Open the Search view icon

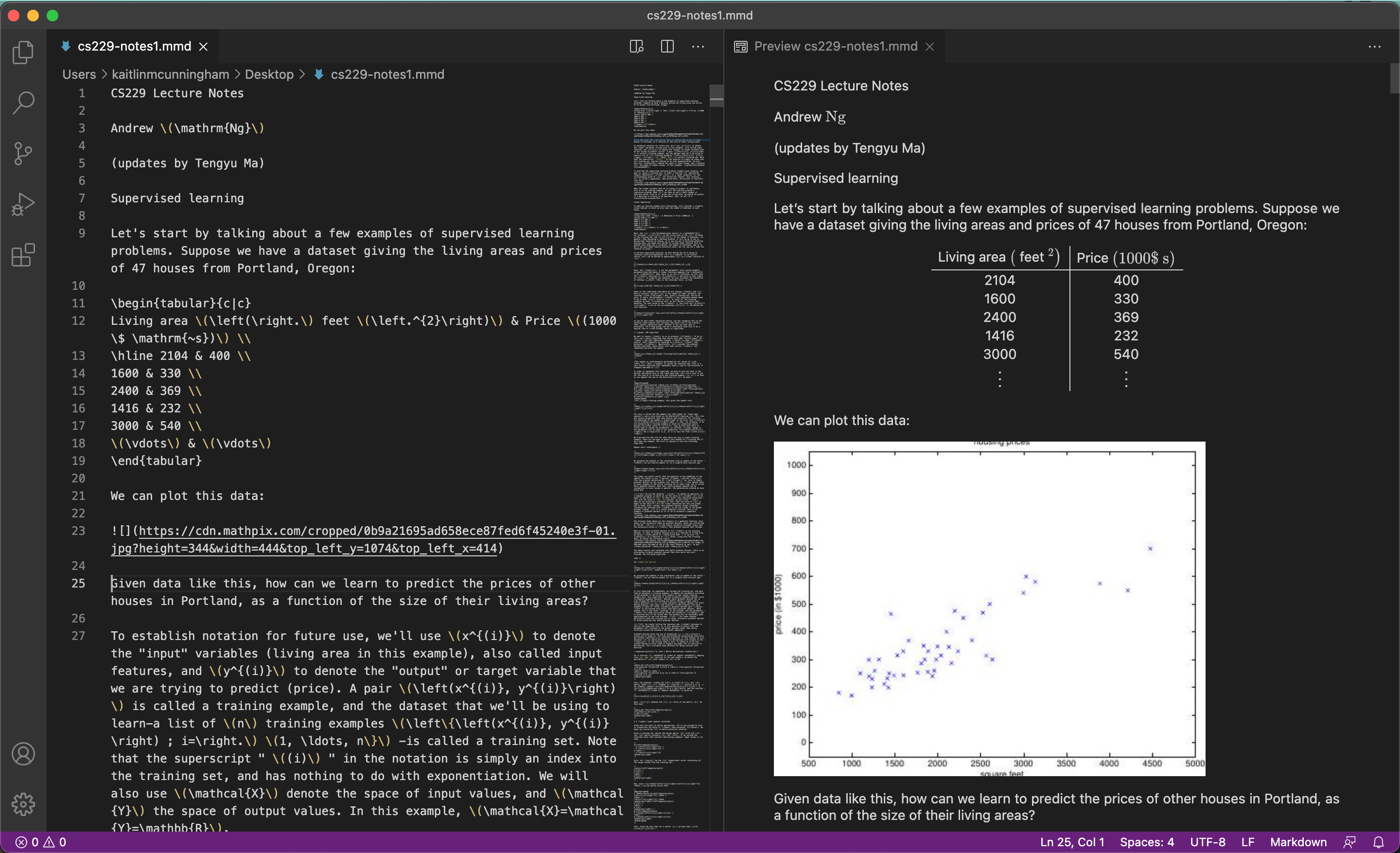tap(23, 103)
